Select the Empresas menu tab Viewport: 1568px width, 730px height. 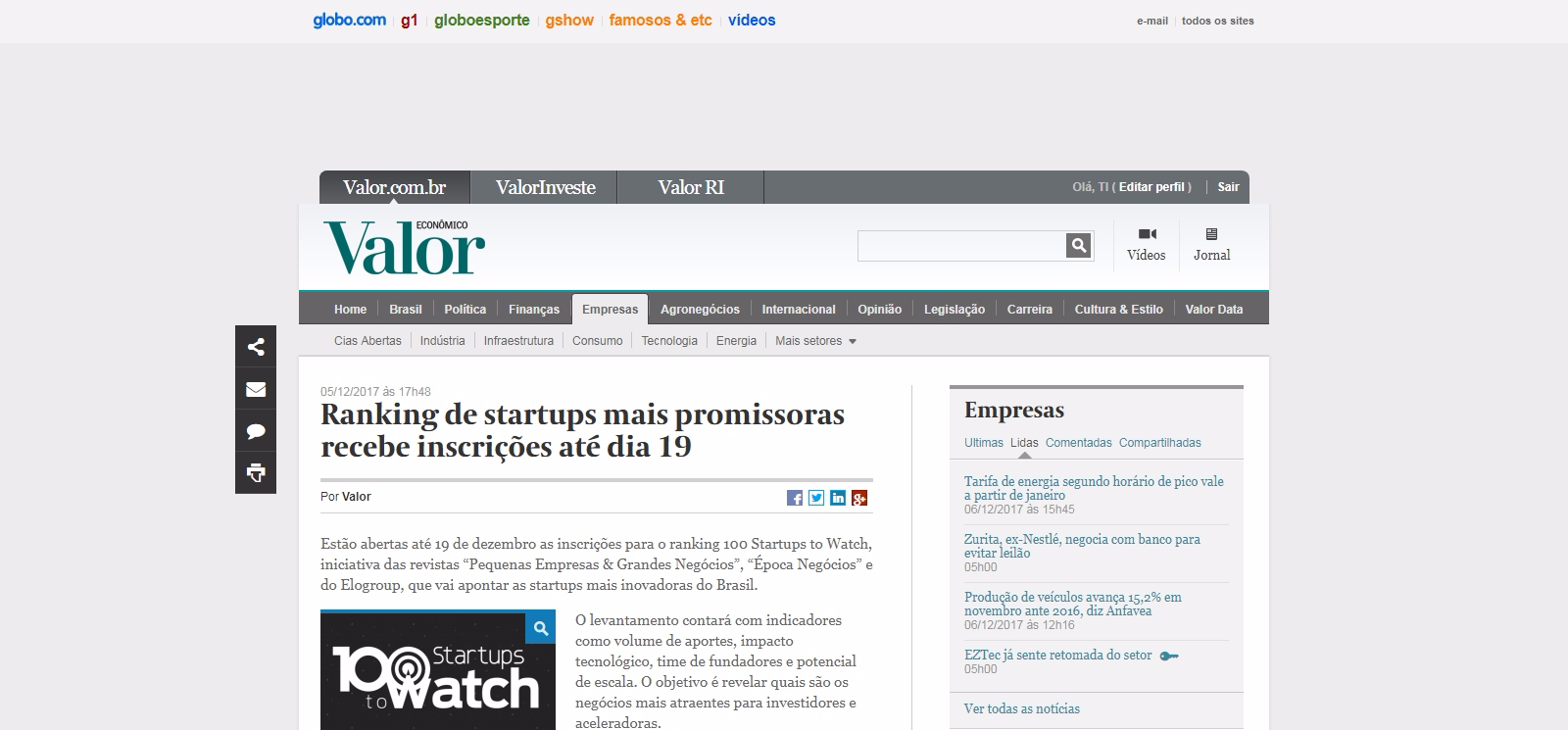[x=610, y=310]
